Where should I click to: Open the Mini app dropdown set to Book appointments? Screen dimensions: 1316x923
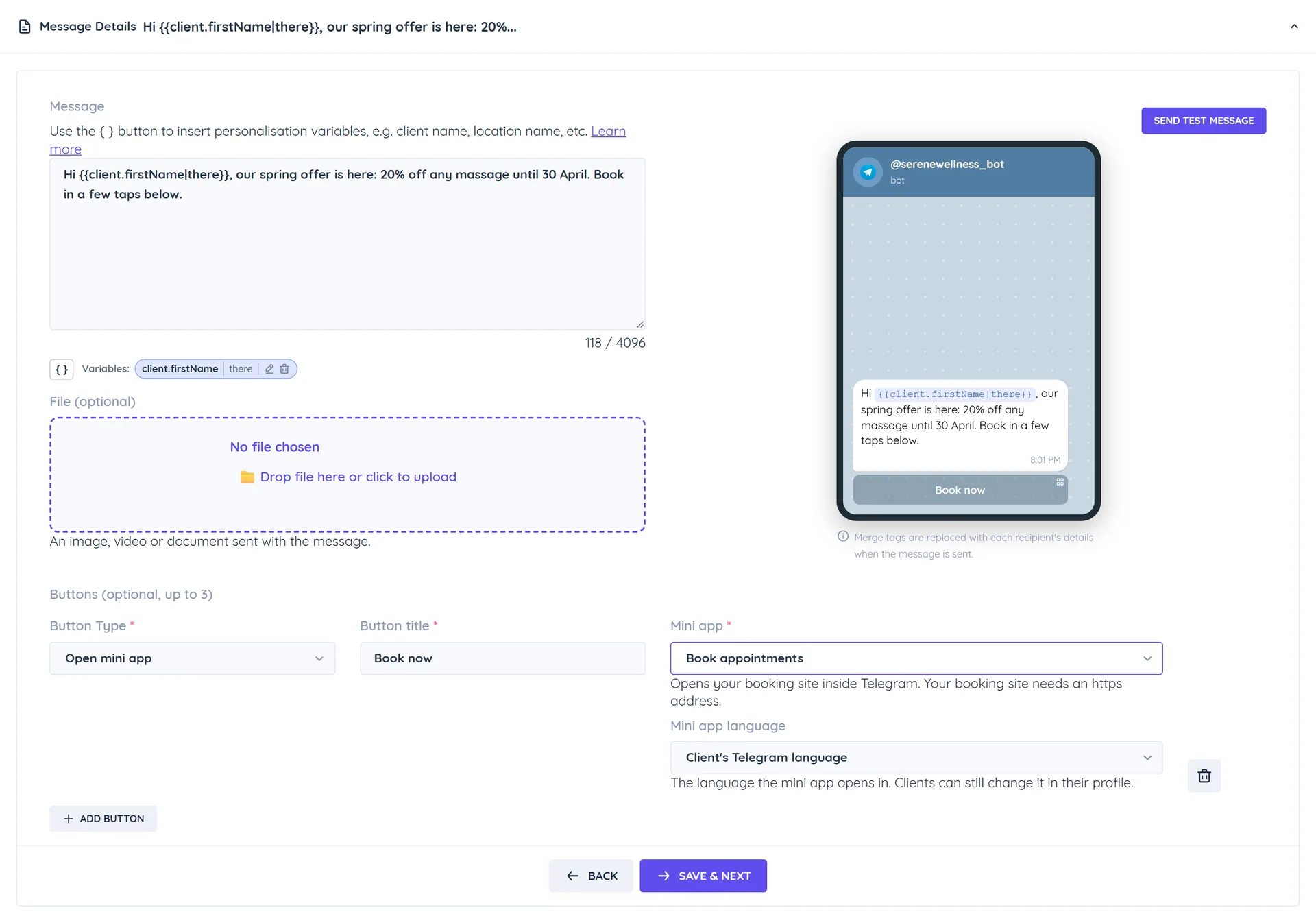click(916, 658)
